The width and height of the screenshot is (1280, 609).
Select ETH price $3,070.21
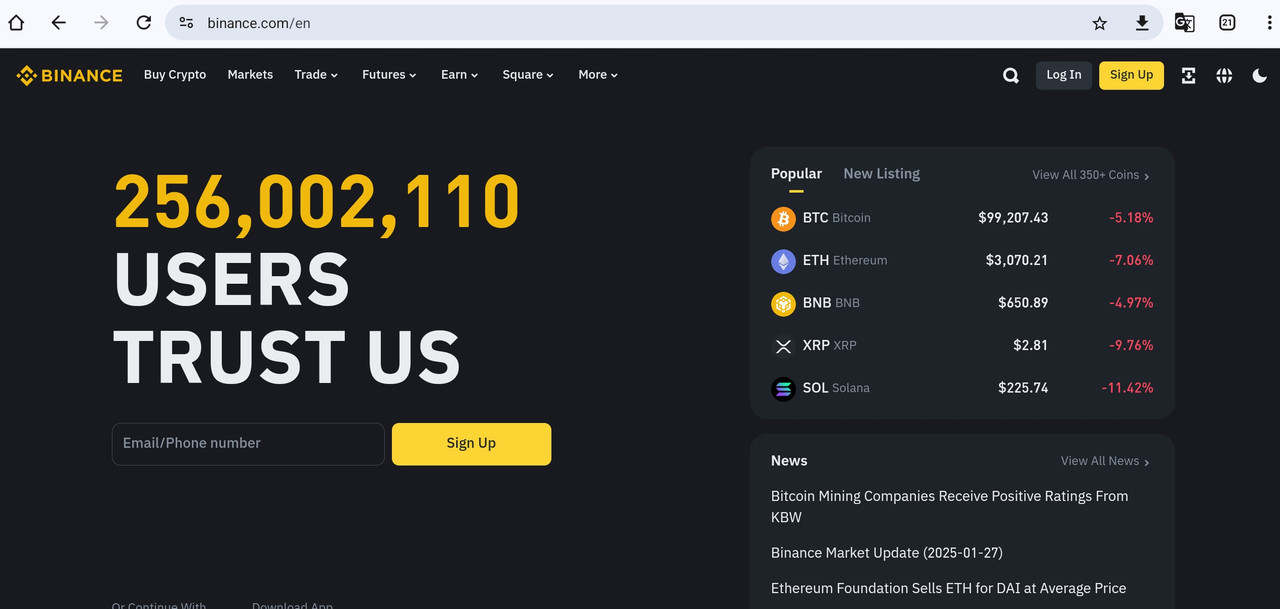pos(1017,261)
